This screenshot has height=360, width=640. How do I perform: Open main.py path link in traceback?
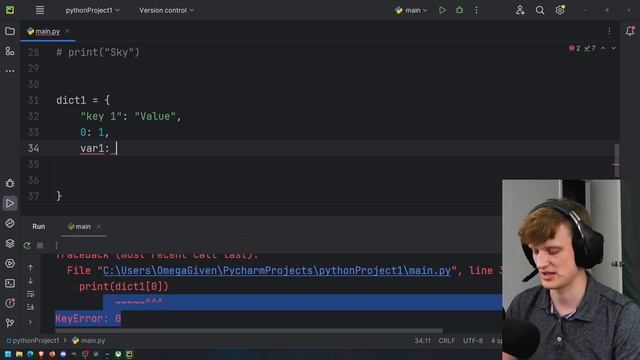pos(277,271)
